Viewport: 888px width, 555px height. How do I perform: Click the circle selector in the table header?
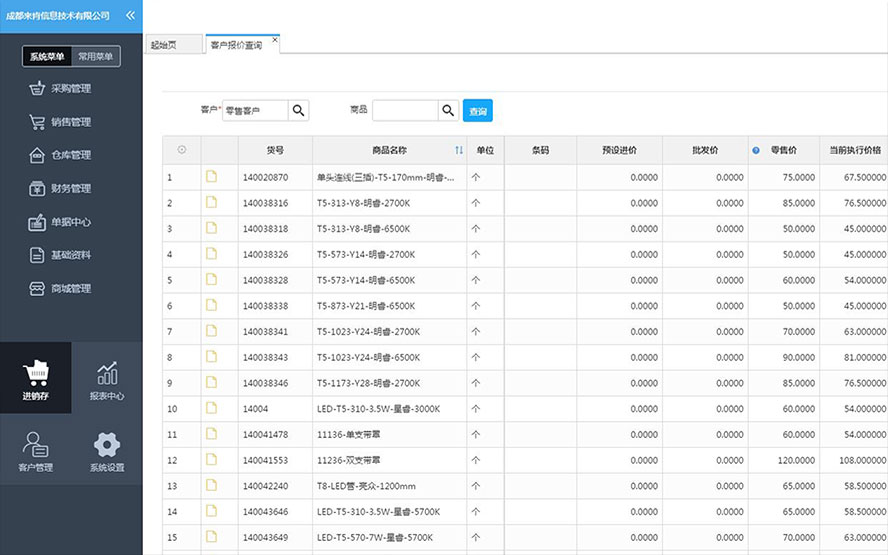coord(182,150)
